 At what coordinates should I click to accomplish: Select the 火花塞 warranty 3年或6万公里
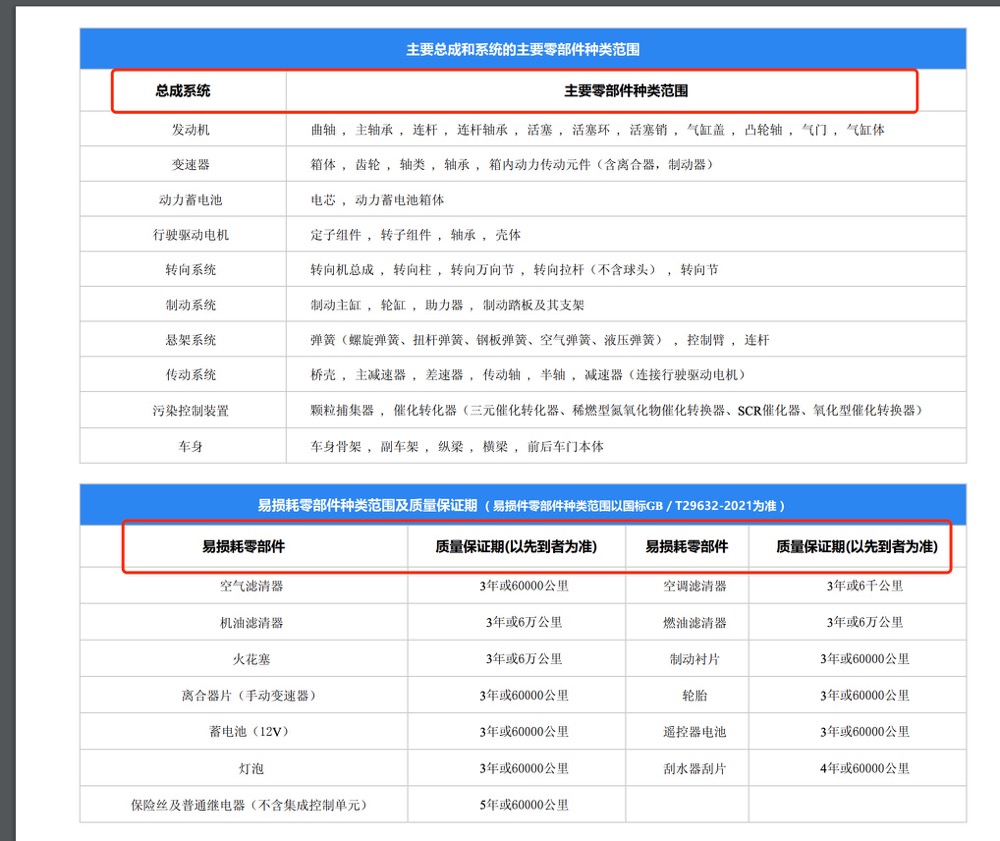[524, 659]
